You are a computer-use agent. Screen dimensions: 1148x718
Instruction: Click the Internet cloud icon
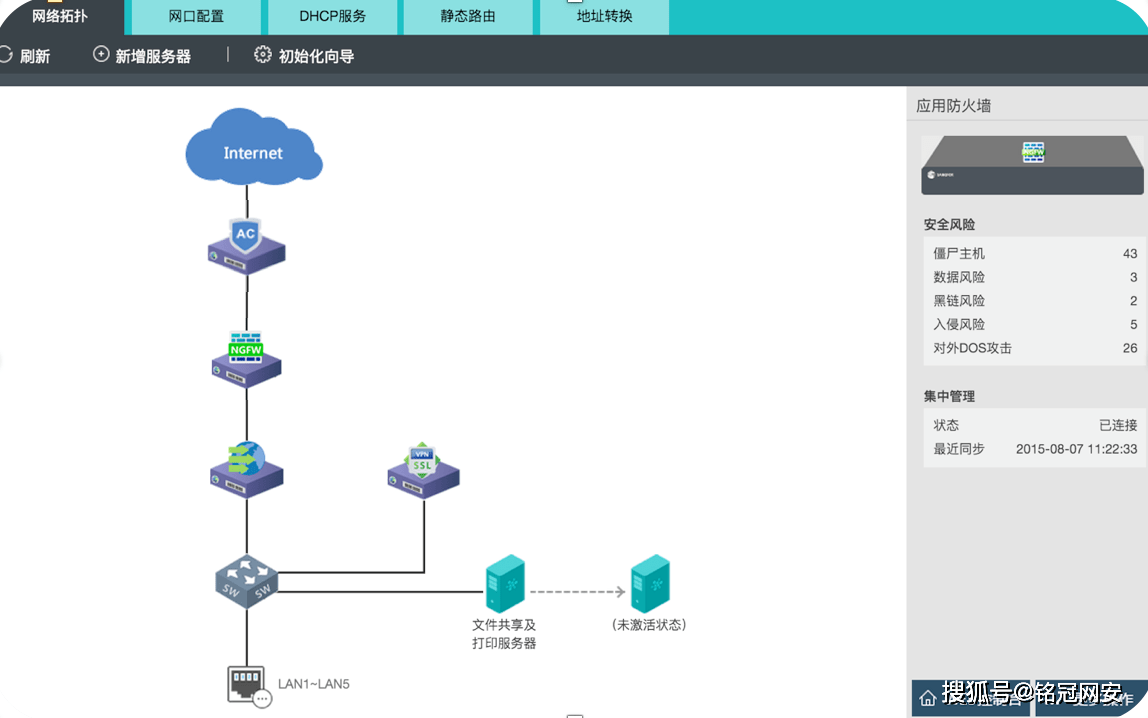[x=253, y=150]
